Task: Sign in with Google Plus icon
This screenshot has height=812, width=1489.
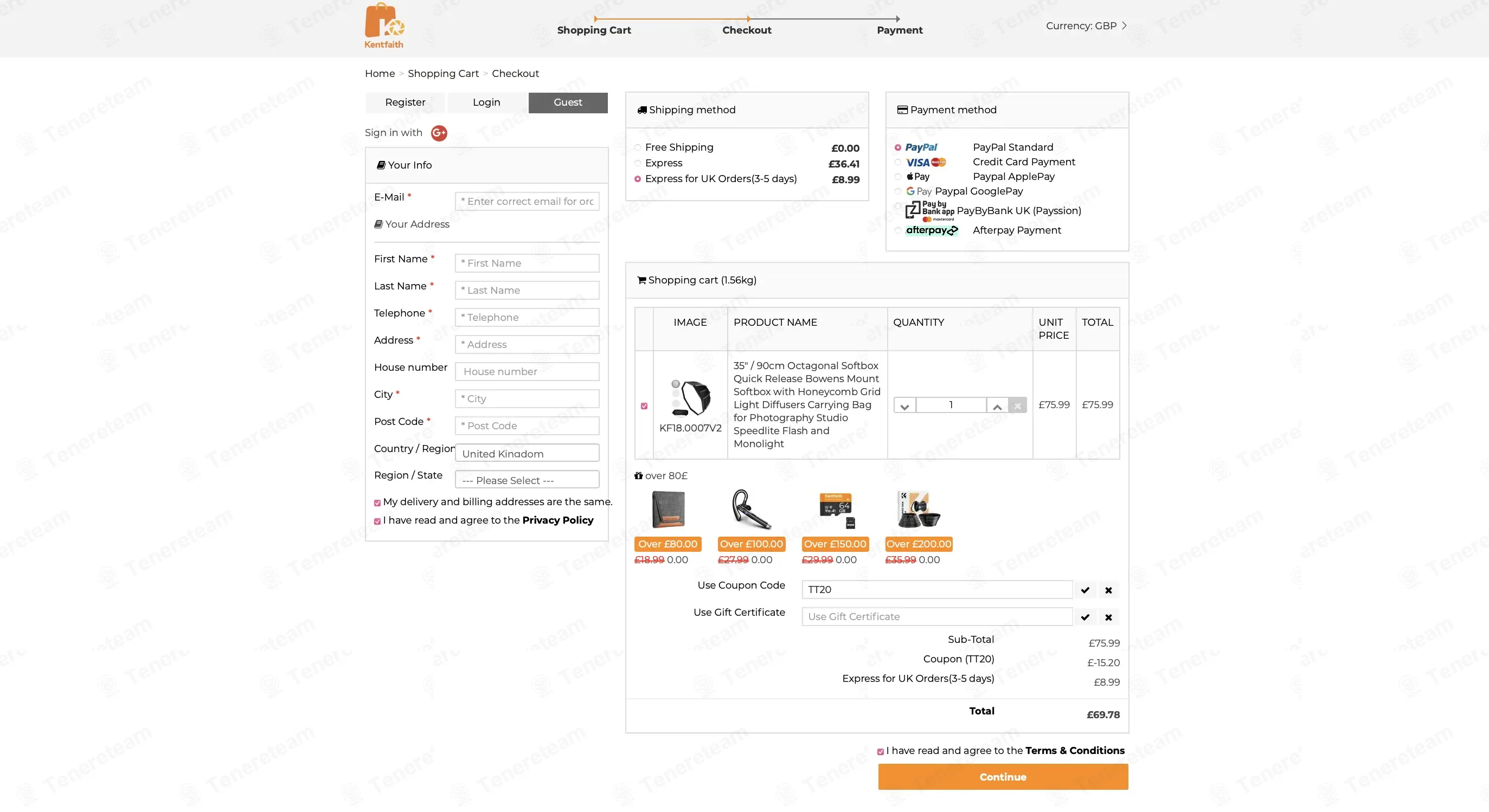Action: click(x=439, y=133)
